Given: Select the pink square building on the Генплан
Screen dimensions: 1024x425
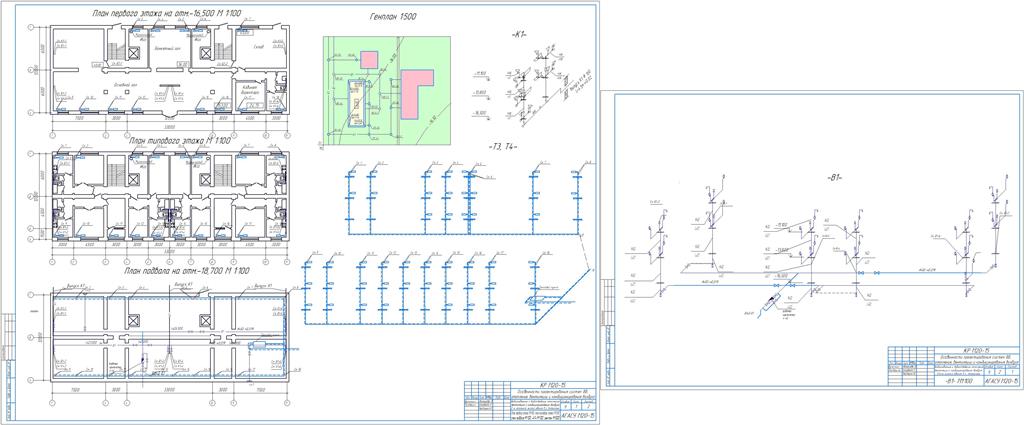Looking at the screenshot, I should tap(370, 59).
